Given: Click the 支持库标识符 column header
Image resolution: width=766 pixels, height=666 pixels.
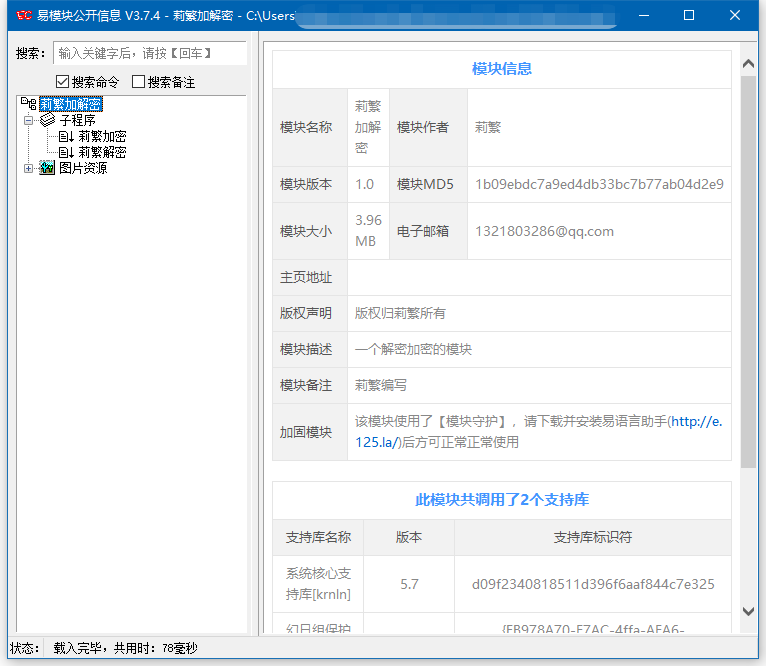Looking at the screenshot, I should [x=593, y=537].
